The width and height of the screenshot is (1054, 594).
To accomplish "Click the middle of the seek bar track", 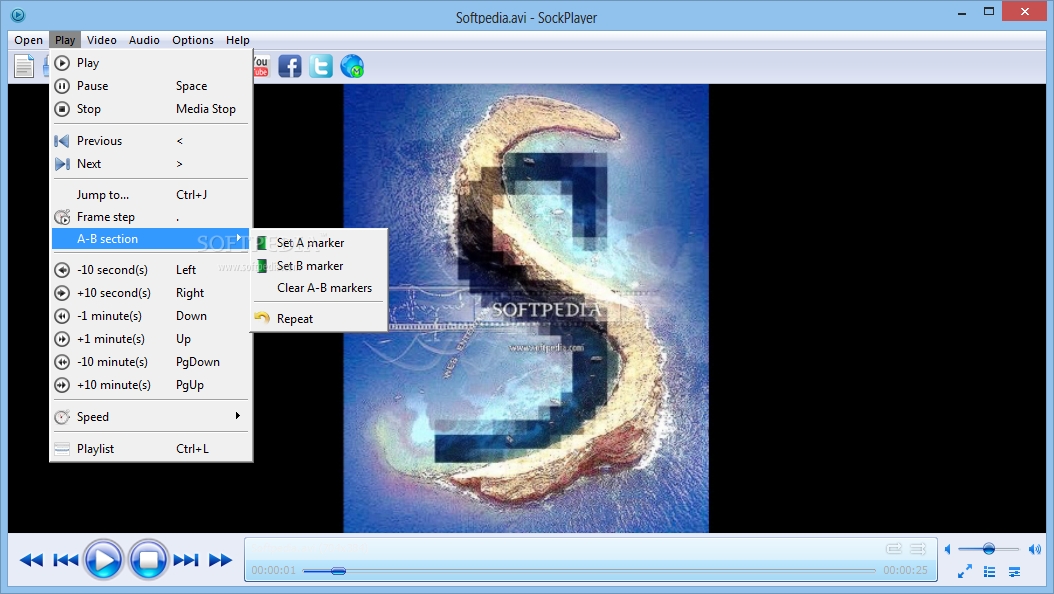I will pos(589,570).
